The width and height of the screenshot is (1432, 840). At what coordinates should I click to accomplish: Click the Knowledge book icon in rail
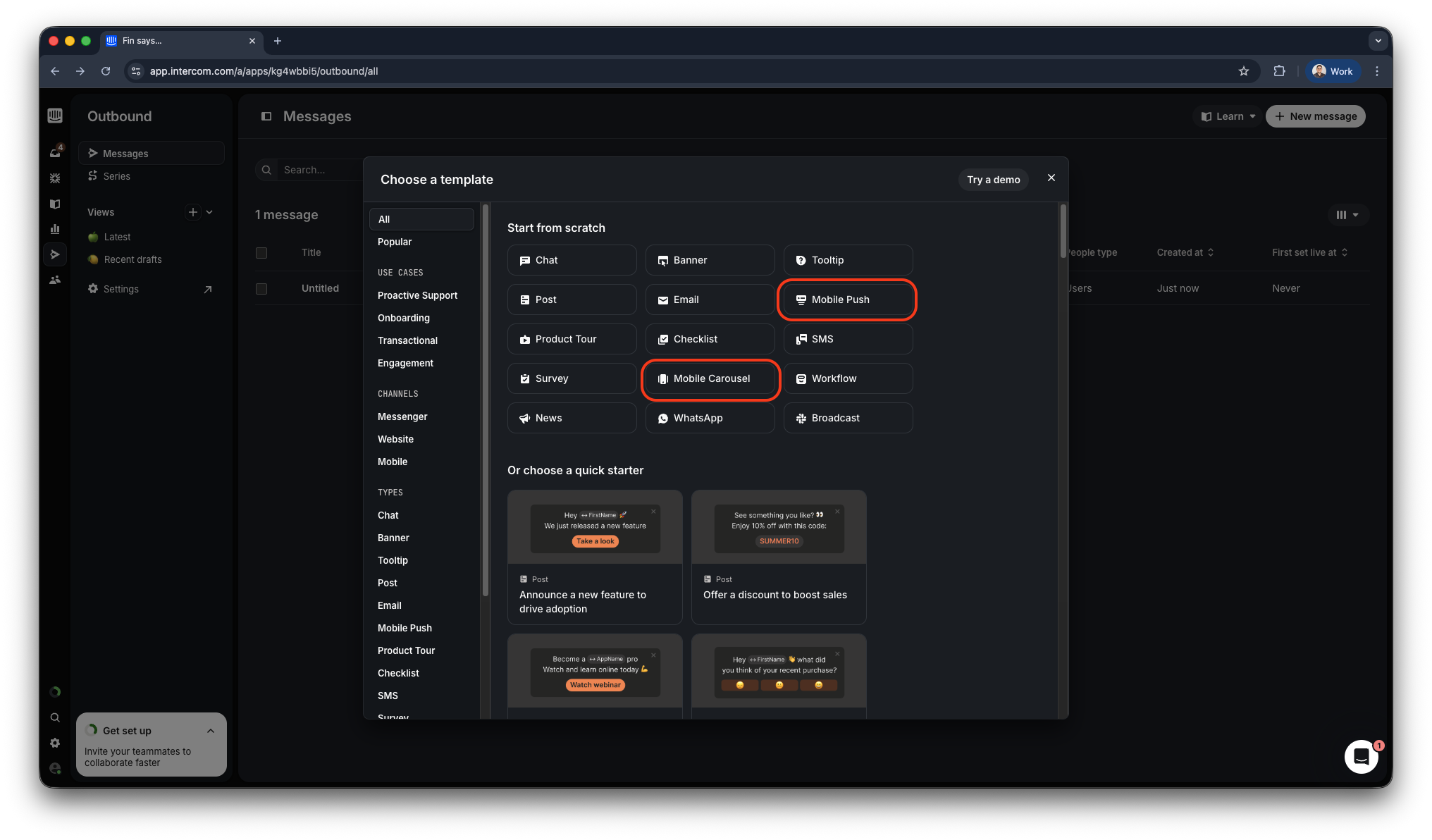[55, 204]
